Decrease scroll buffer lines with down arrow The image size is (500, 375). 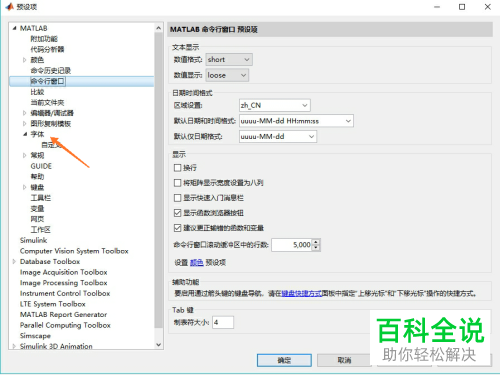[316, 248]
